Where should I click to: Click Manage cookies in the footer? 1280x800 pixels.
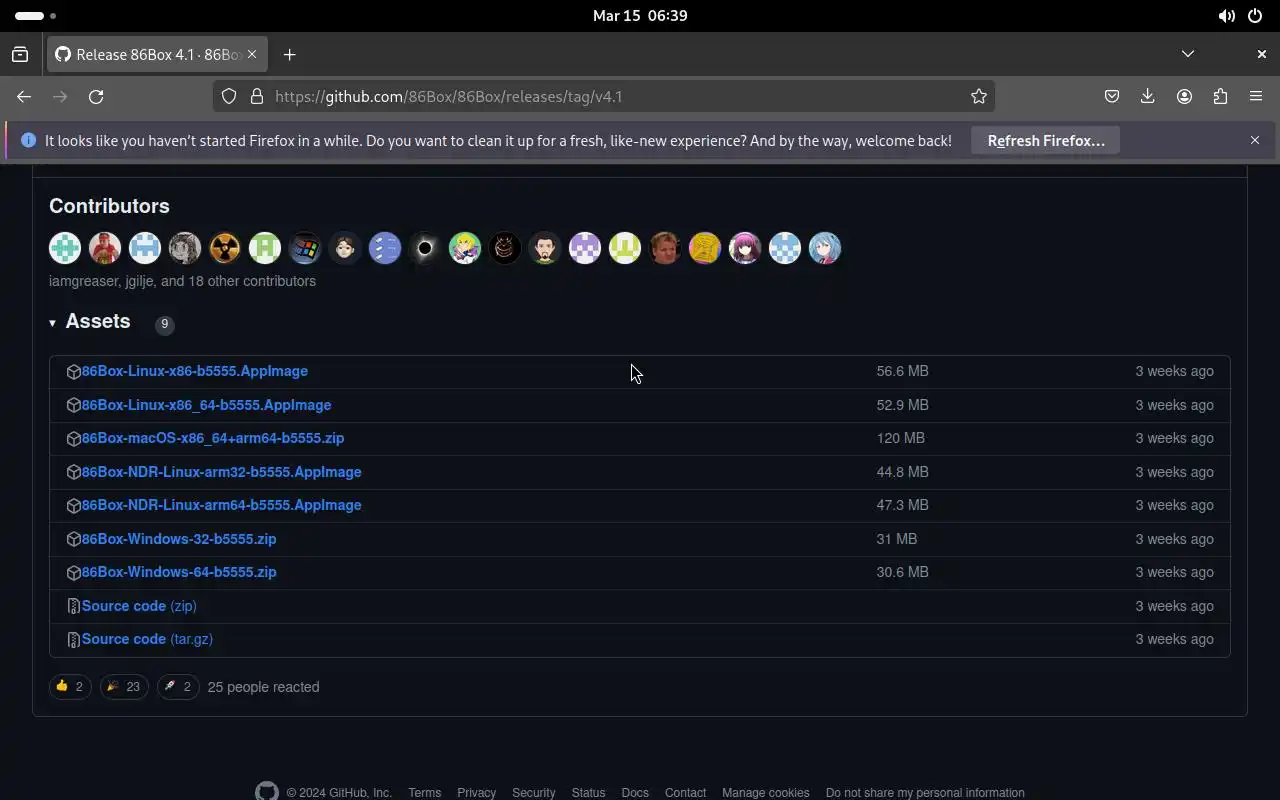coord(765,793)
